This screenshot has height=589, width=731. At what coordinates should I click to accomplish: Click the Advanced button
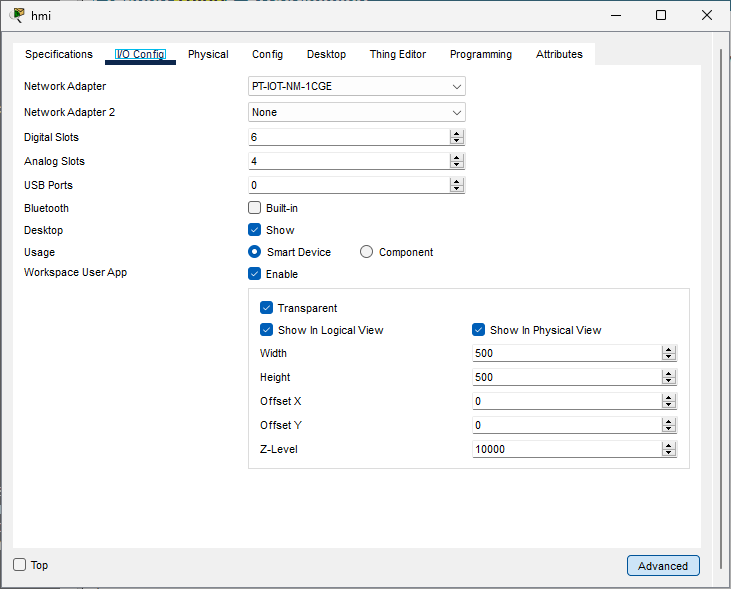(663, 566)
